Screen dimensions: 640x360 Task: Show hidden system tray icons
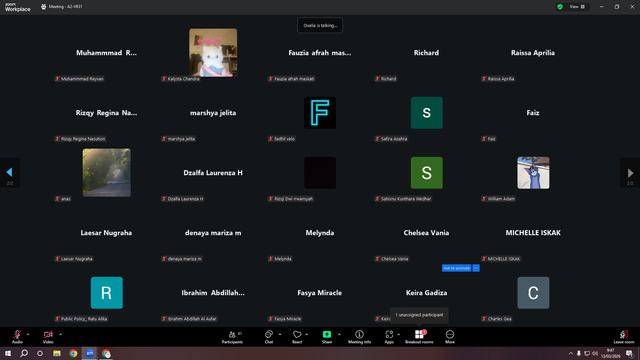(571, 353)
